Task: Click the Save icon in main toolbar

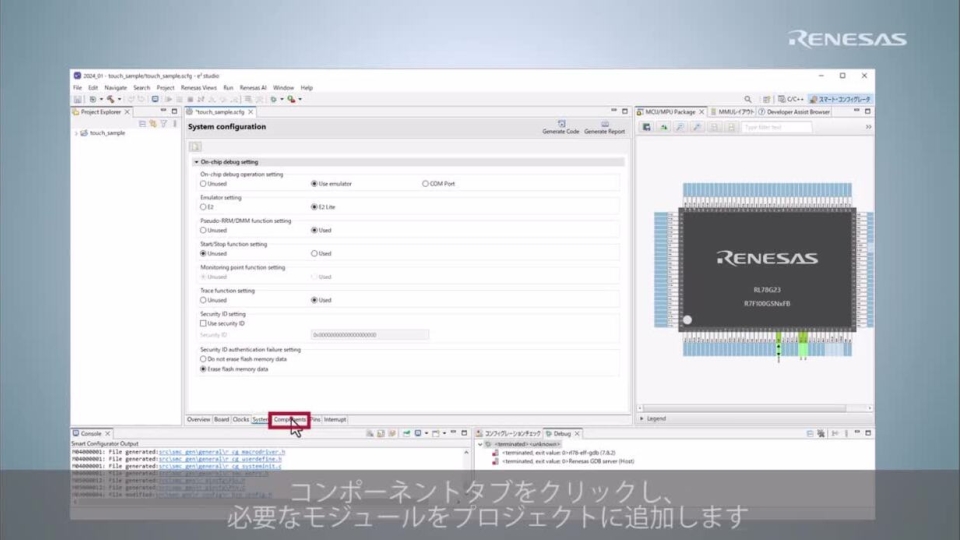Action: 78,99
